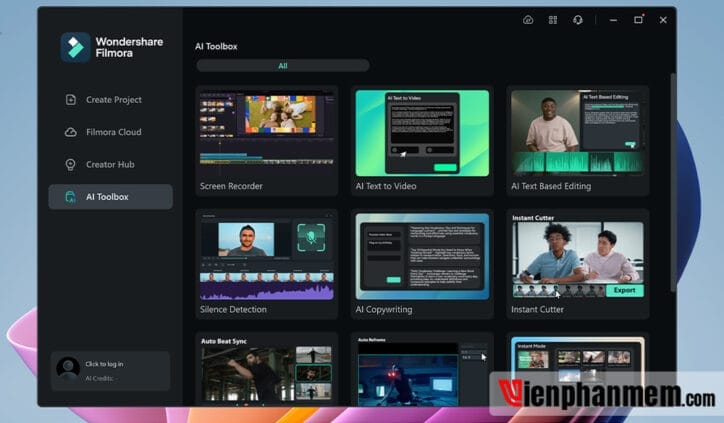Click the Wondershare Filmora logo icon
Viewport: 724px width, 423px height.
click(x=75, y=47)
